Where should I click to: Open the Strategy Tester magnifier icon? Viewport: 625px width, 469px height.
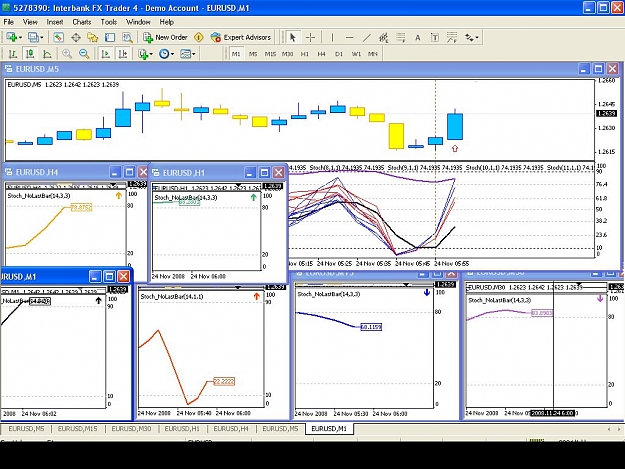(127, 37)
